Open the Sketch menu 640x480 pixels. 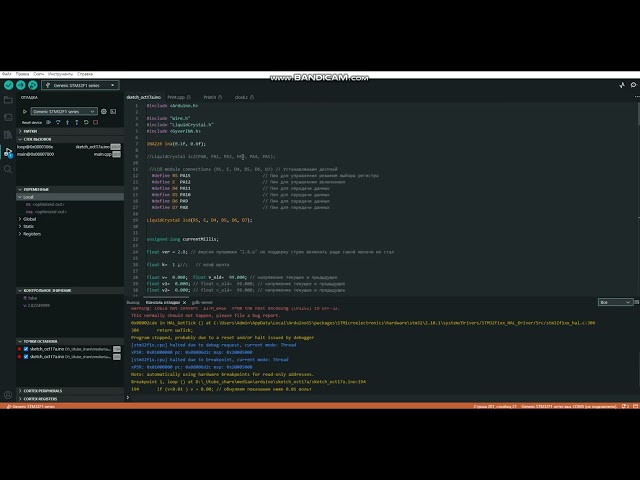38,74
